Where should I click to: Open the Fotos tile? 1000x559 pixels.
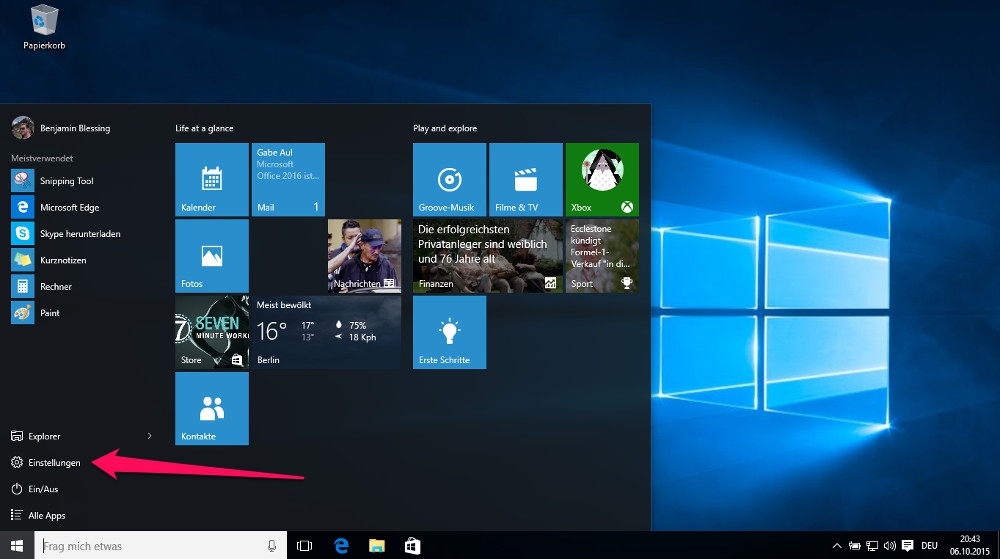click(212, 256)
